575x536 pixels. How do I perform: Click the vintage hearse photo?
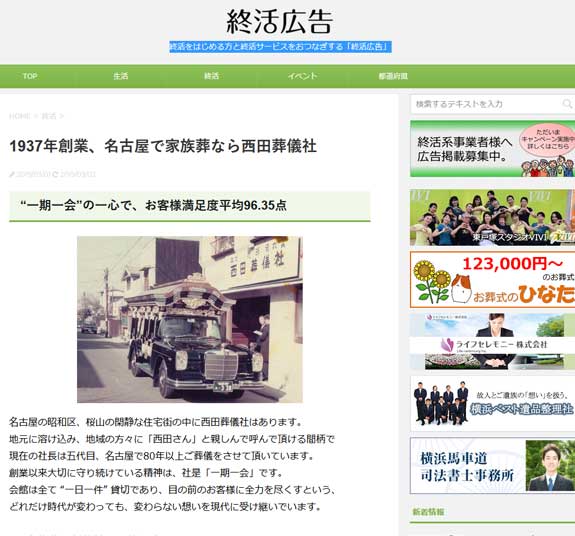coord(190,319)
